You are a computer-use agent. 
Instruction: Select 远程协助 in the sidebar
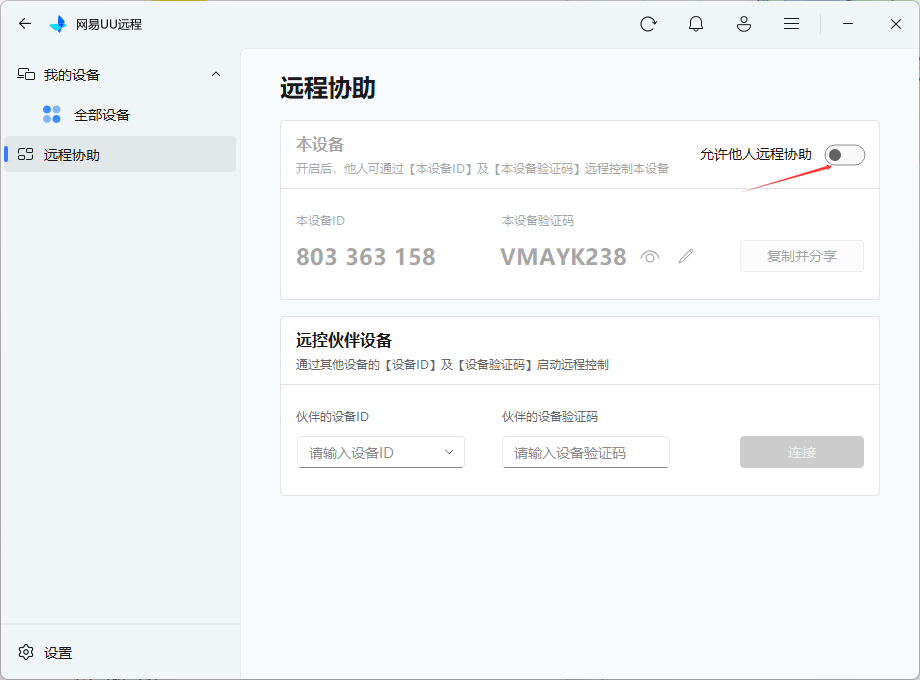coord(72,155)
